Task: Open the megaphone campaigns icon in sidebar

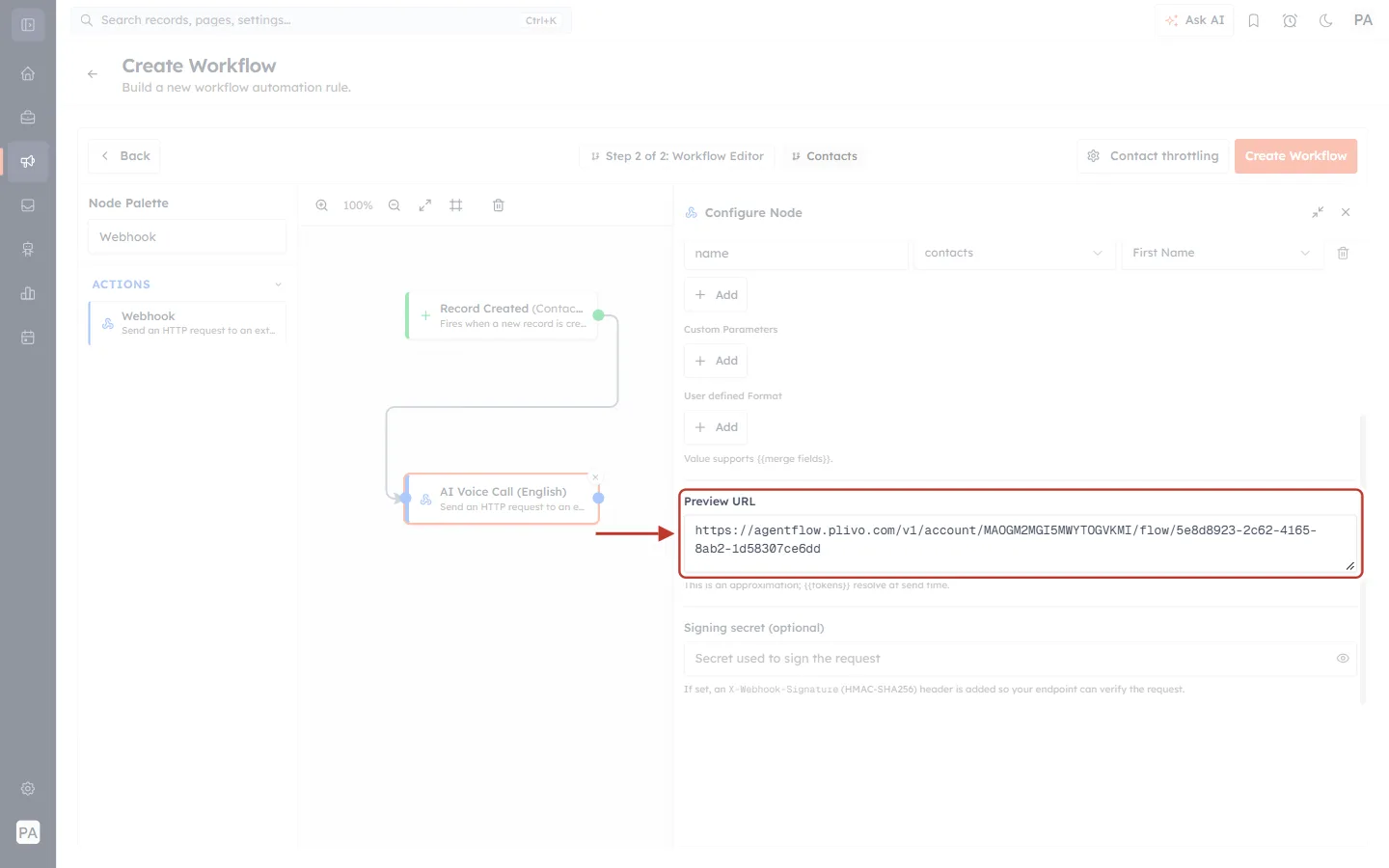Action: [28, 161]
